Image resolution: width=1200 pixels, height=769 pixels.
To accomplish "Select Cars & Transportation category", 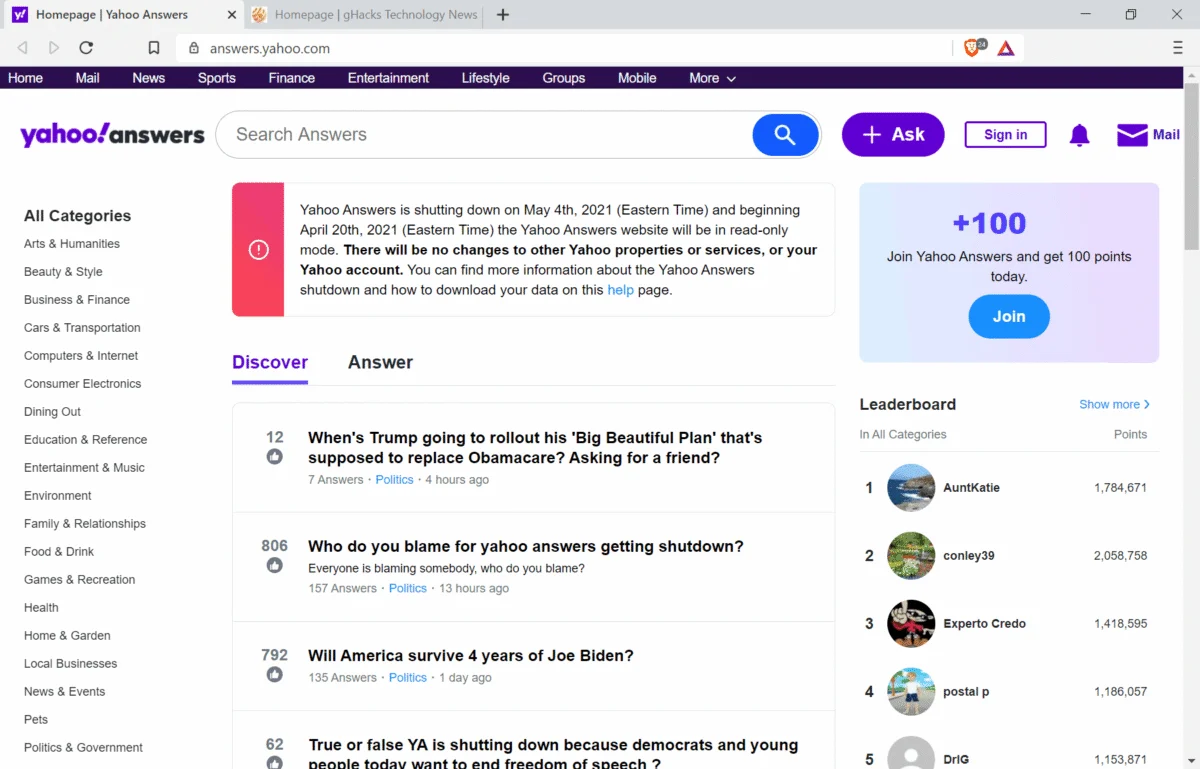I will (82, 328).
